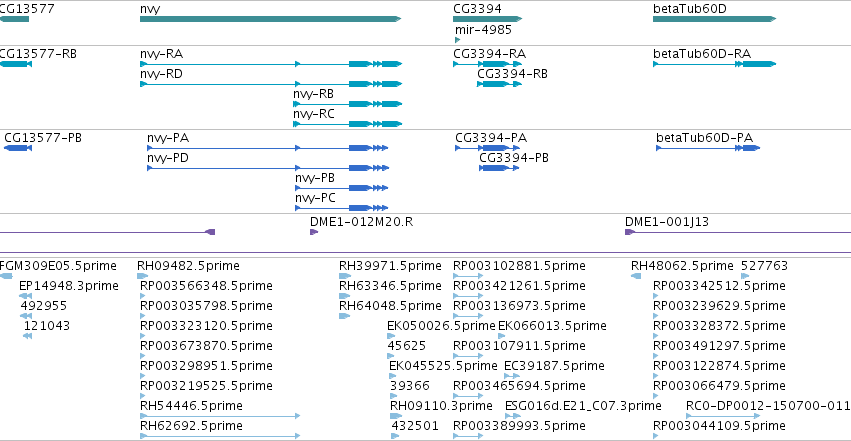Select EST RP003491297.5prime
The height and width of the screenshot is (441, 851).
(656, 356)
